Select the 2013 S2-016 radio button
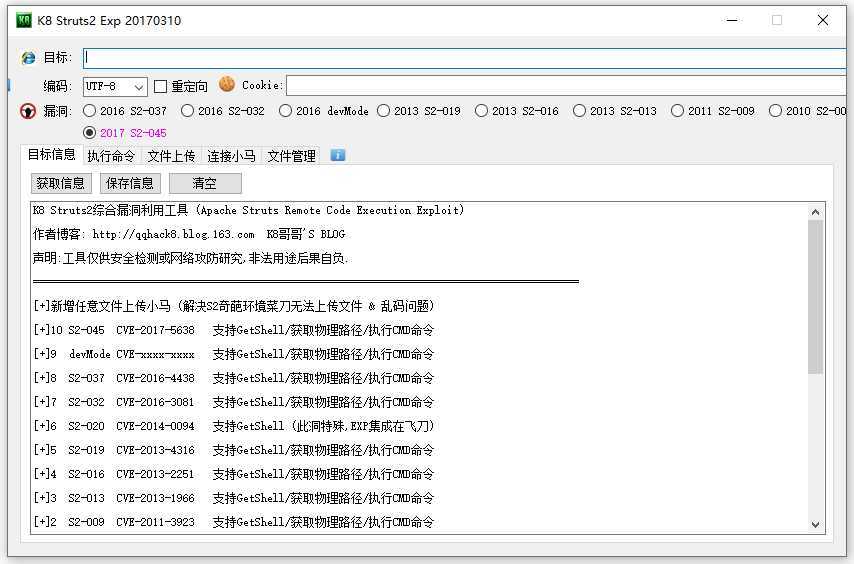The width and height of the screenshot is (854, 564). pos(481,111)
